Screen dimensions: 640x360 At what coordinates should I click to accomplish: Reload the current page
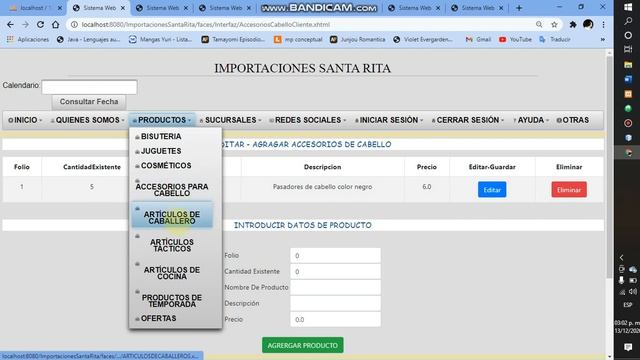click(x=40, y=24)
